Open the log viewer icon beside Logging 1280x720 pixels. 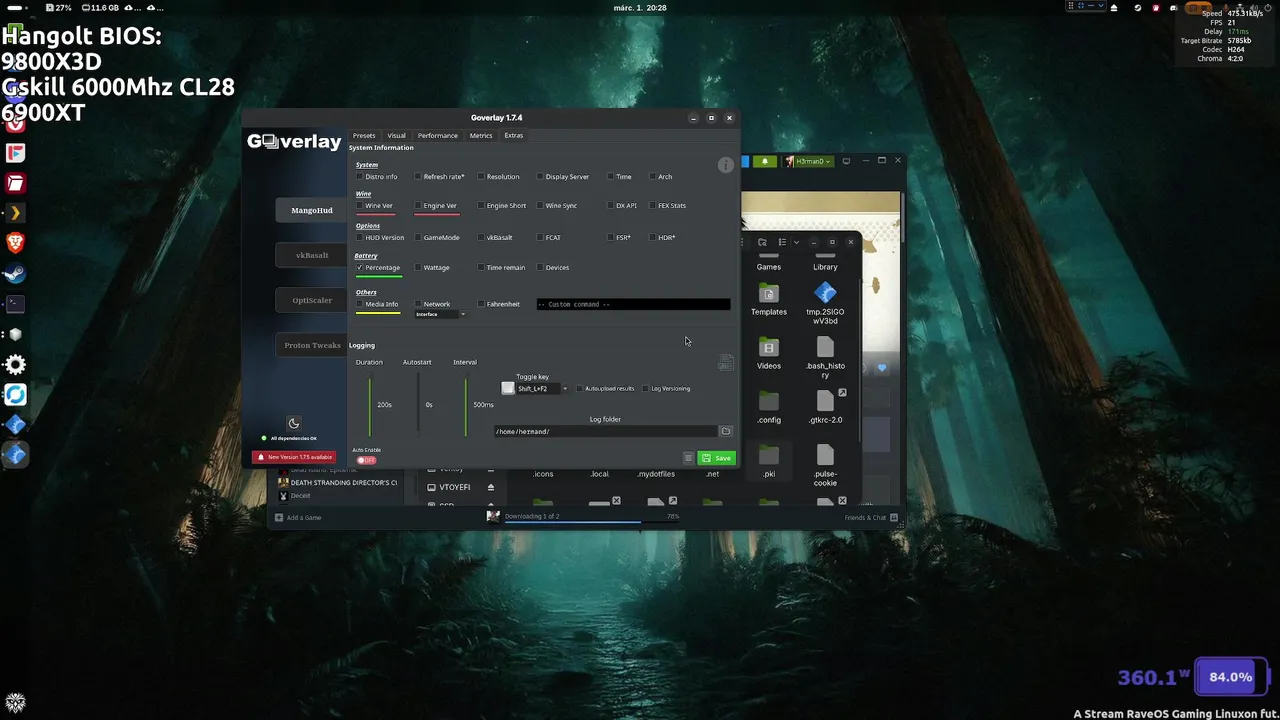[x=726, y=363]
